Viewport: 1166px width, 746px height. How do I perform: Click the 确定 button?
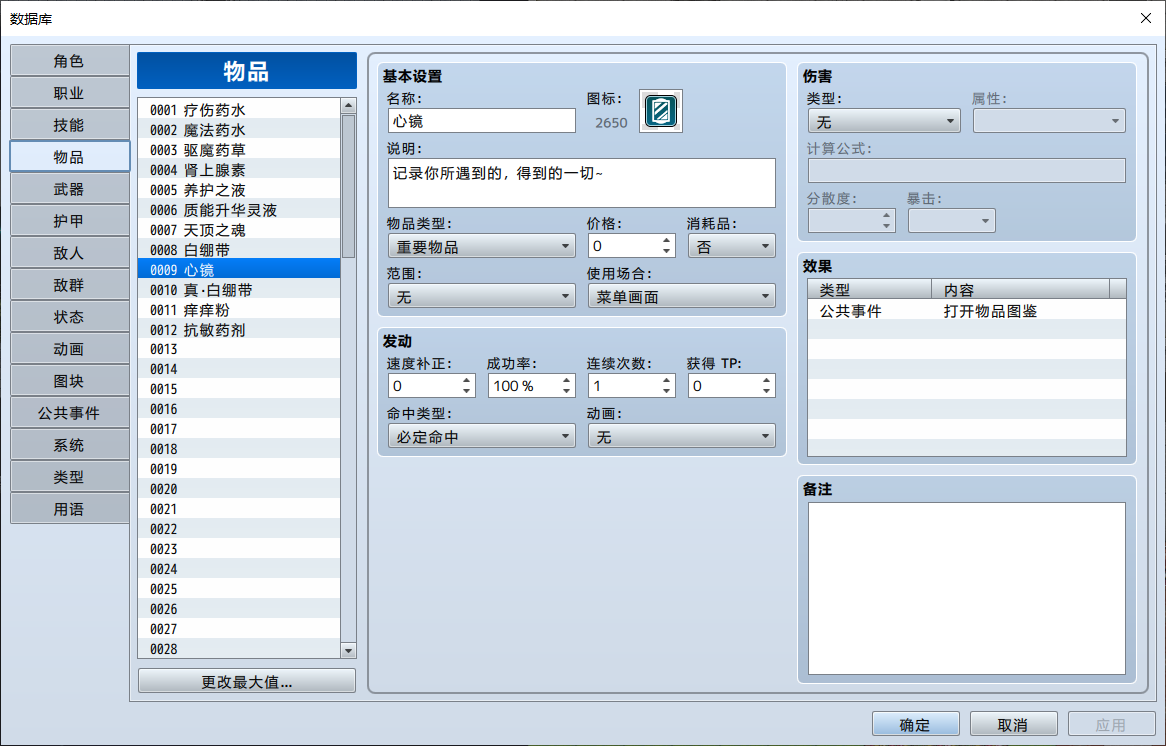tap(915, 724)
